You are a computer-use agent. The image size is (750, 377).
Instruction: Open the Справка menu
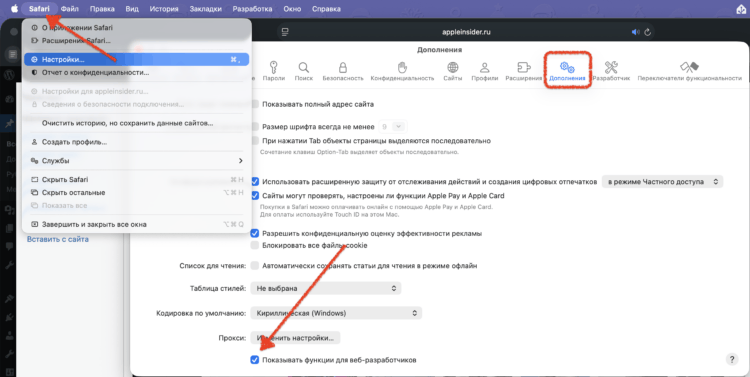[326, 9]
